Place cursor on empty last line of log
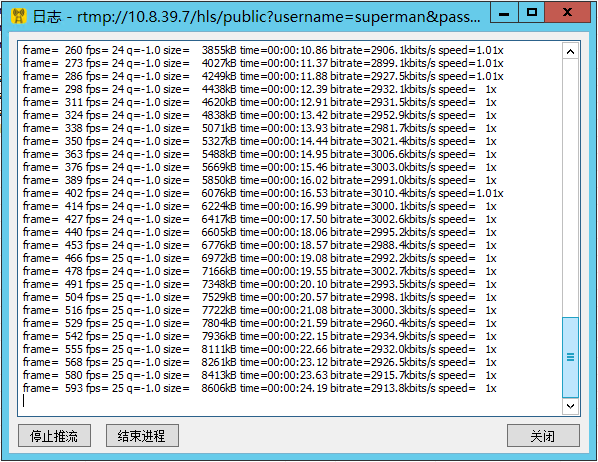This screenshot has width=598, height=462. [x=290, y=401]
